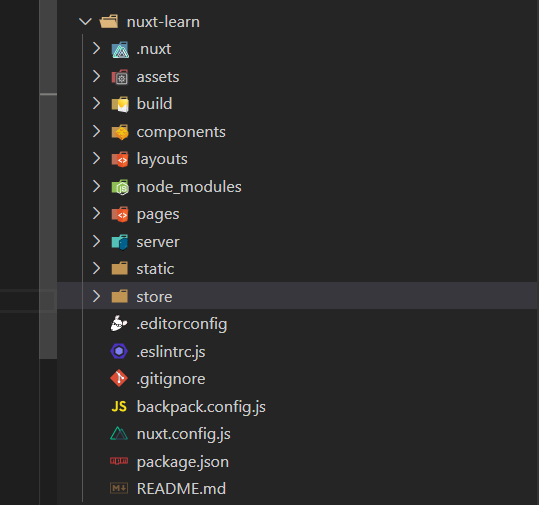Image resolution: width=539 pixels, height=505 pixels.
Task: Click the .editorconfig mouse icon
Action: (119, 323)
